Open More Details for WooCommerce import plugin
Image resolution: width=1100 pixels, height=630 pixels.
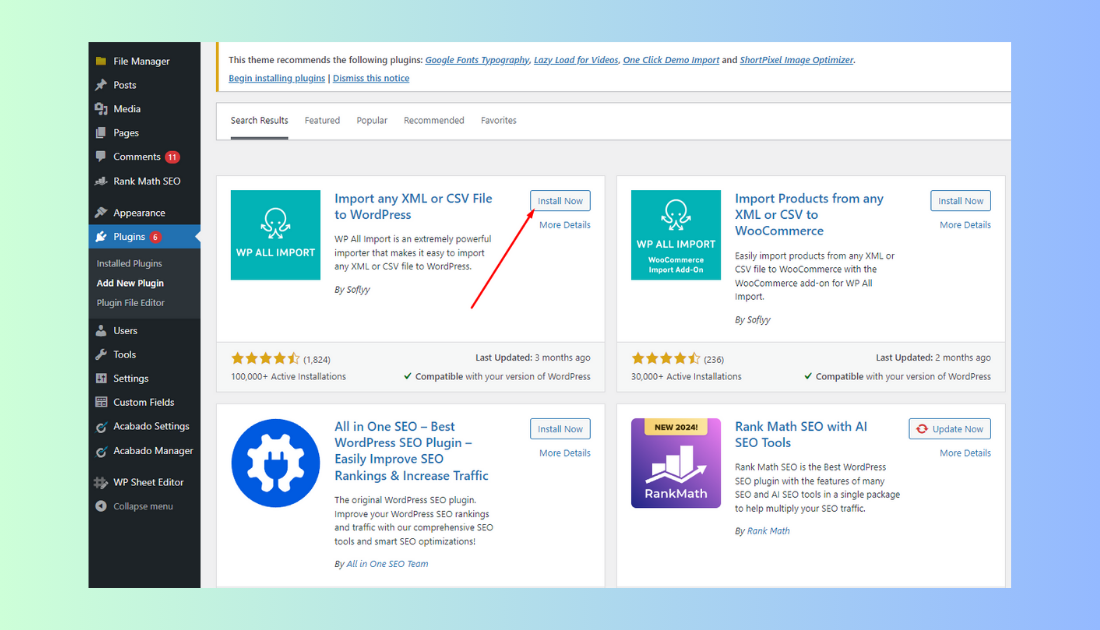coord(965,225)
